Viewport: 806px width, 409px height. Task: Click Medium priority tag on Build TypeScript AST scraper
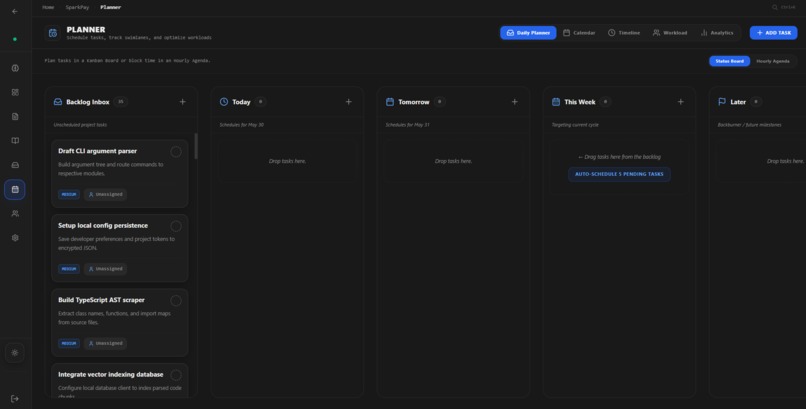[x=69, y=343]
